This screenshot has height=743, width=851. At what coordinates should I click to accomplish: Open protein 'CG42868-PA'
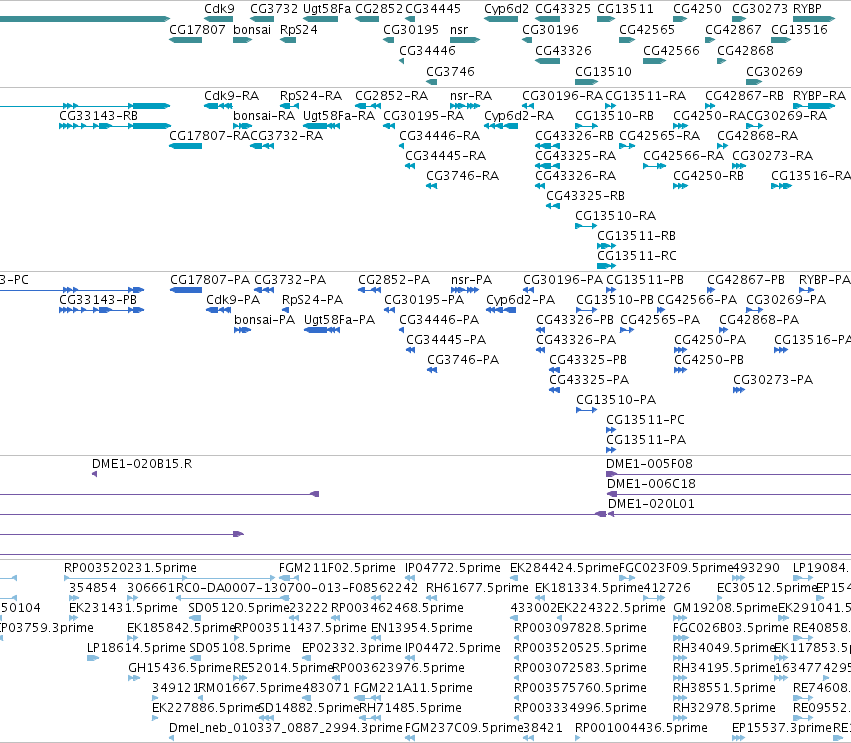point(759,320)
